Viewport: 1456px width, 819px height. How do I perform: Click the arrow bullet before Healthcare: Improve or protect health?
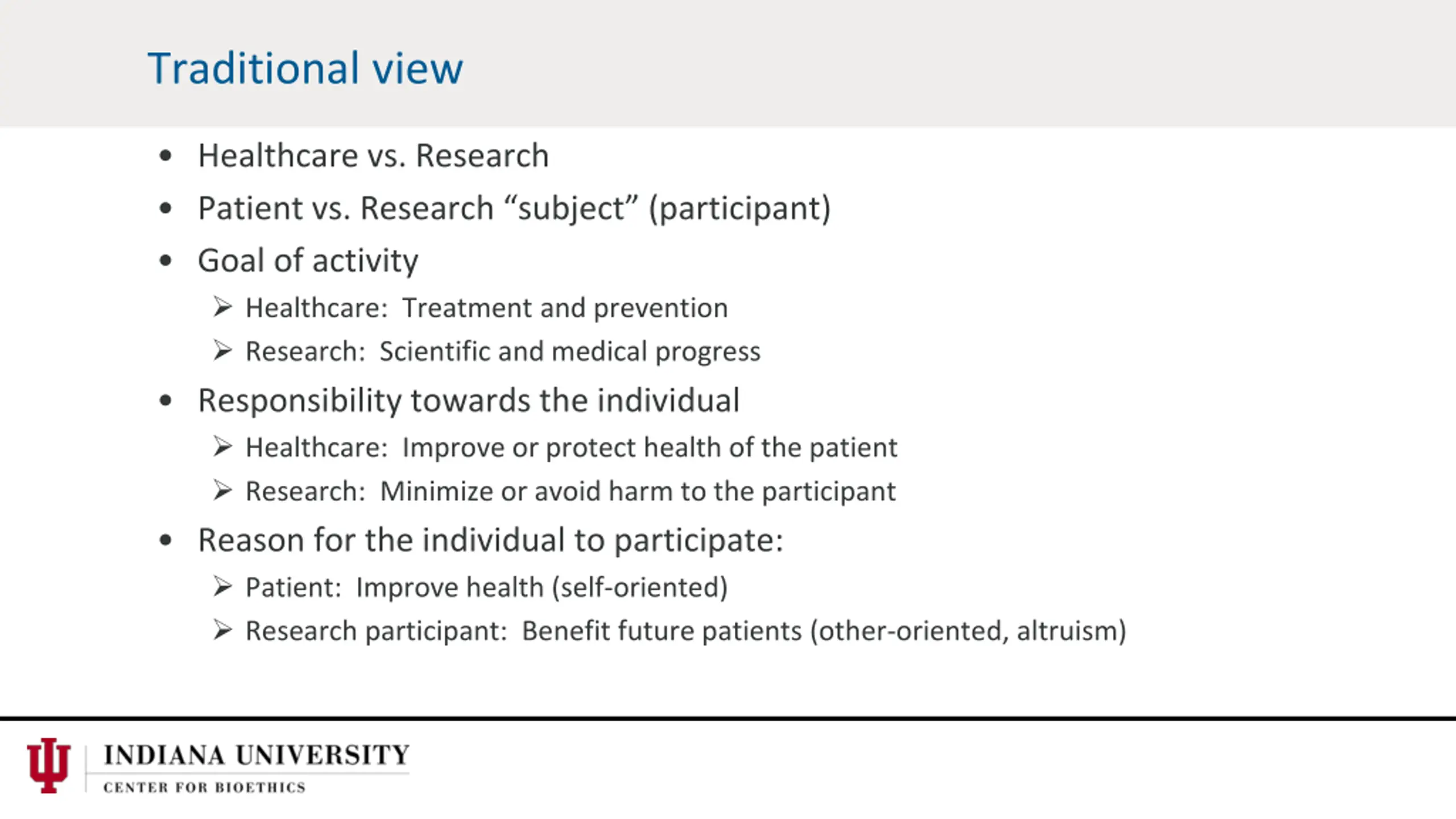click(222, 447)
